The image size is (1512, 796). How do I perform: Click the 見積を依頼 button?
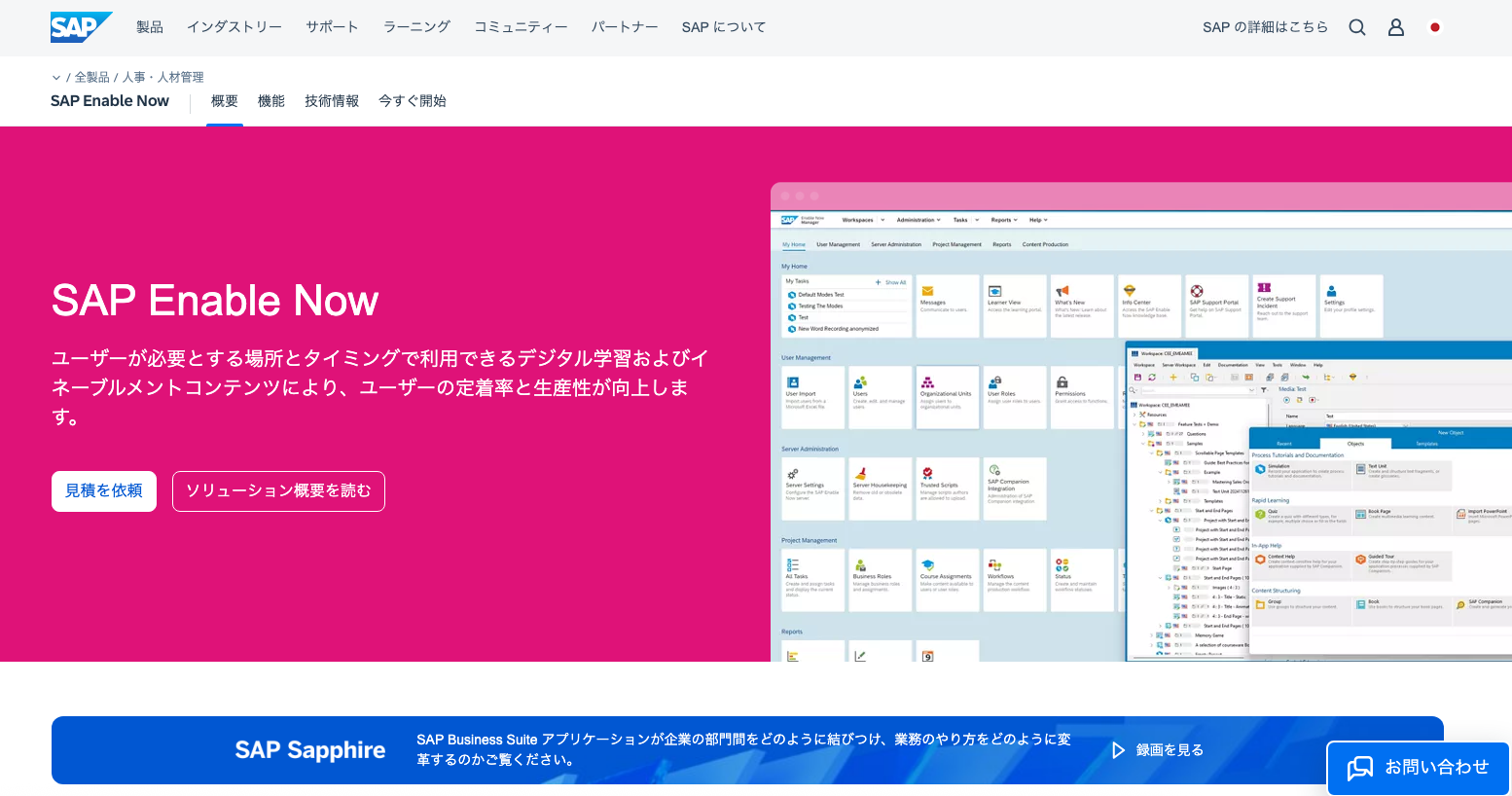click(103, 491)
